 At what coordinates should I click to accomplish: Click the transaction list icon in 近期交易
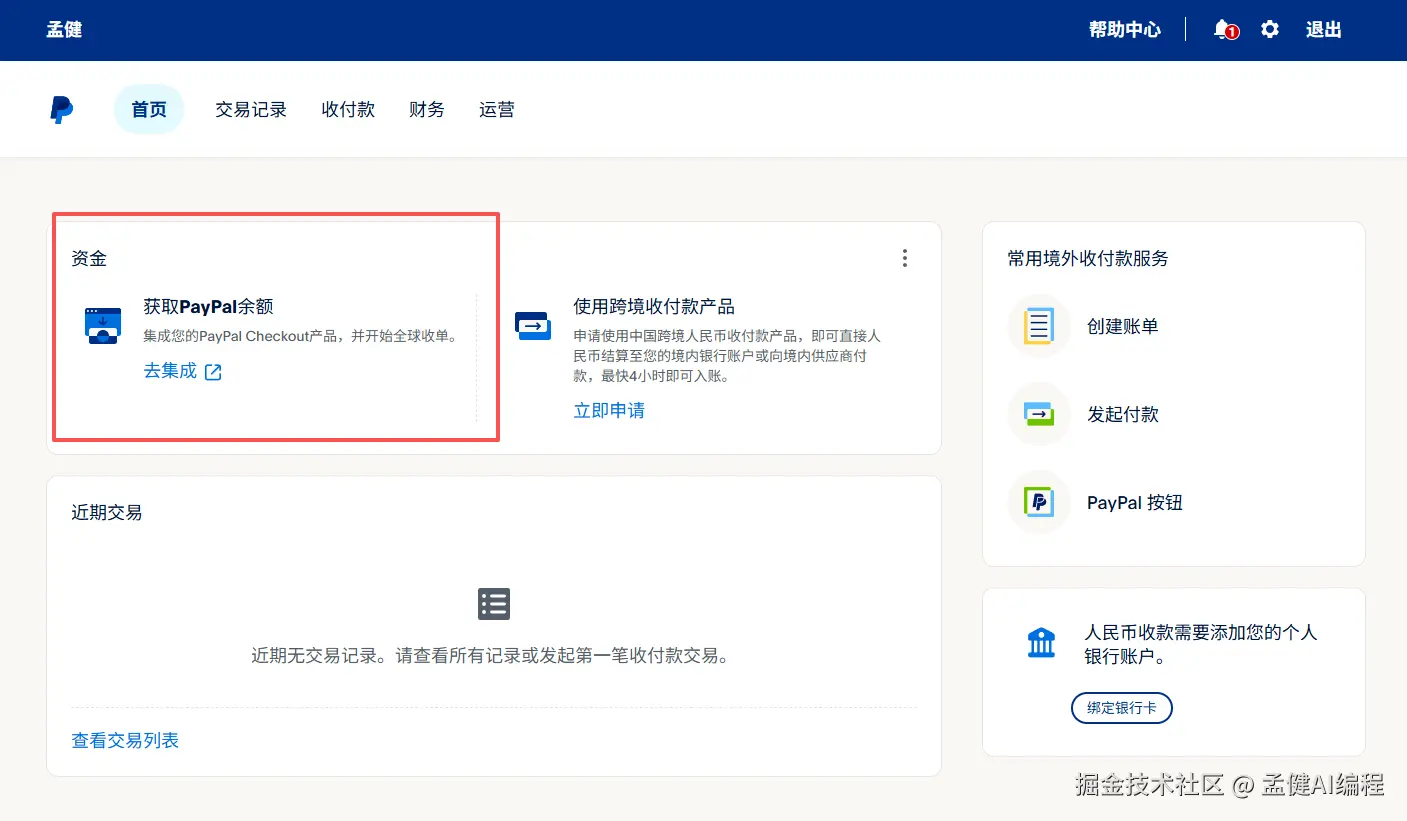point(494,604)
